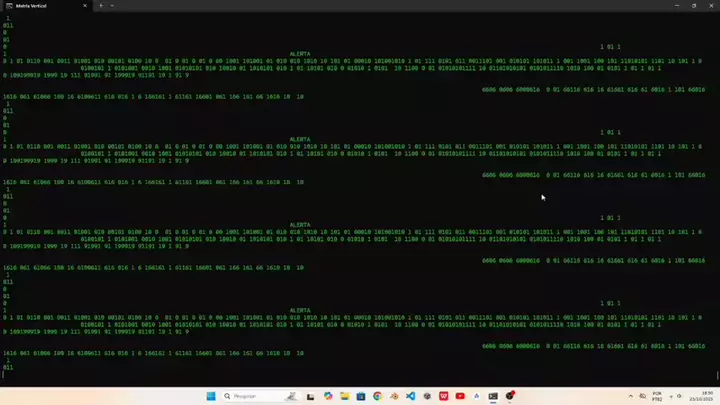This screenshot has height=405, width=720.
Task: Open Task View from the taskbar
Action: pos(311,396)
